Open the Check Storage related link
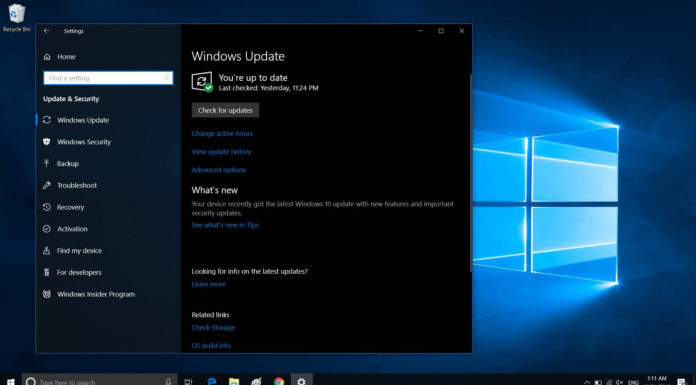 (213, 327)
